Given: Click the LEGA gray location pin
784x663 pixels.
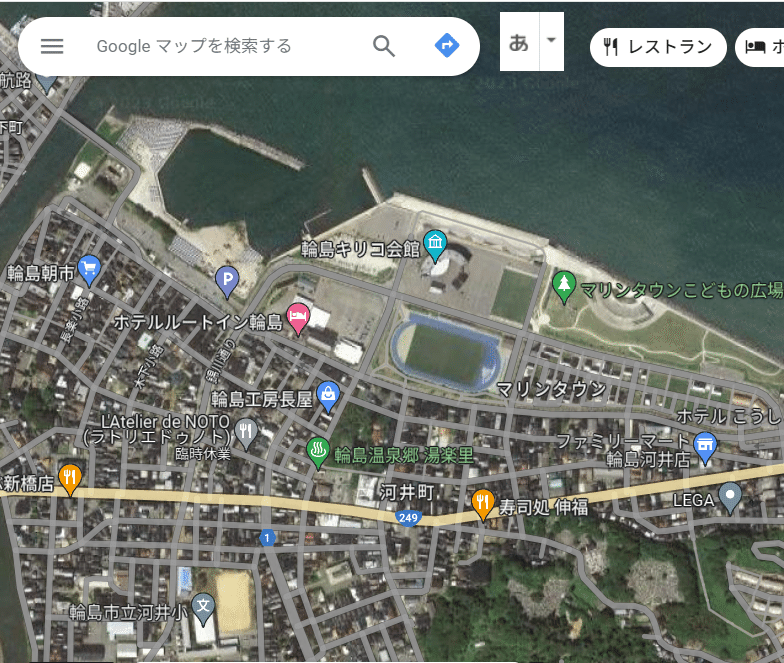Looking at the screenshot, I should pos(730,498).
